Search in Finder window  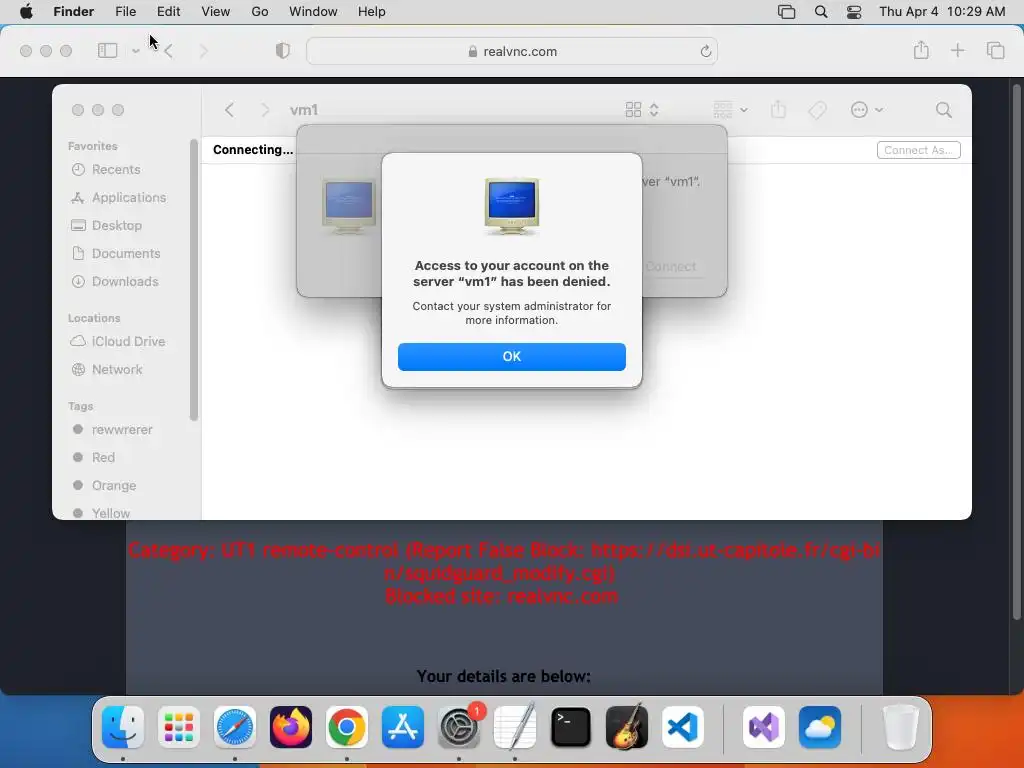tap(944, 110)
